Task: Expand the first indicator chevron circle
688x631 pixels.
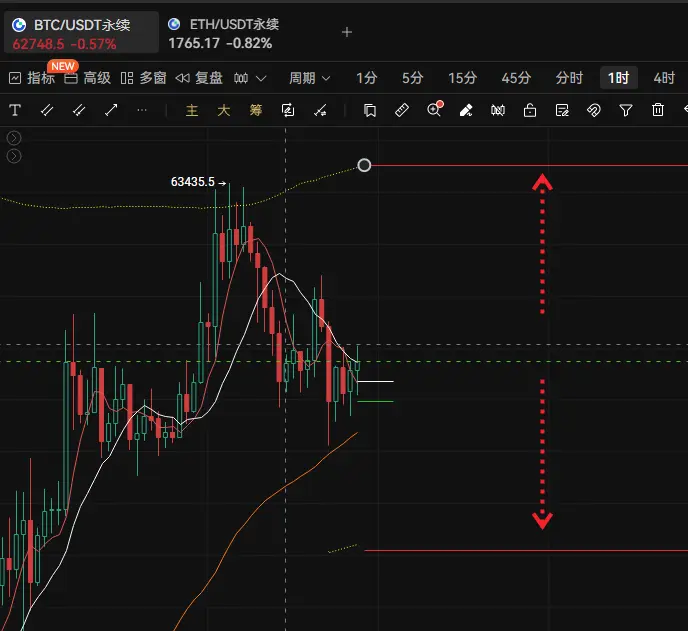Action: coord(14,138)
